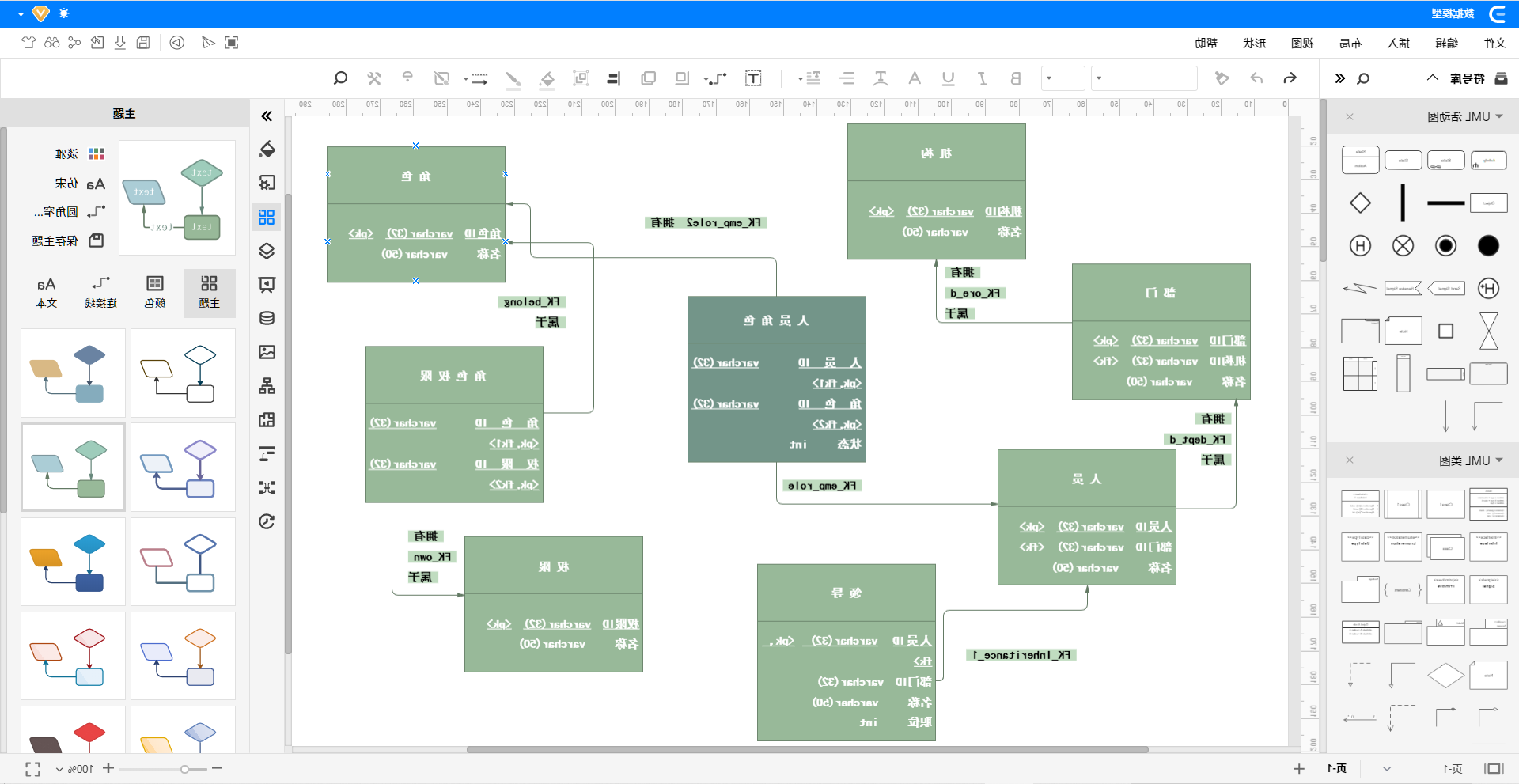The height and width of the screenshot is (784, 1519).
Task: Switch to the 文本 theme tab
Action: [47, 292]
